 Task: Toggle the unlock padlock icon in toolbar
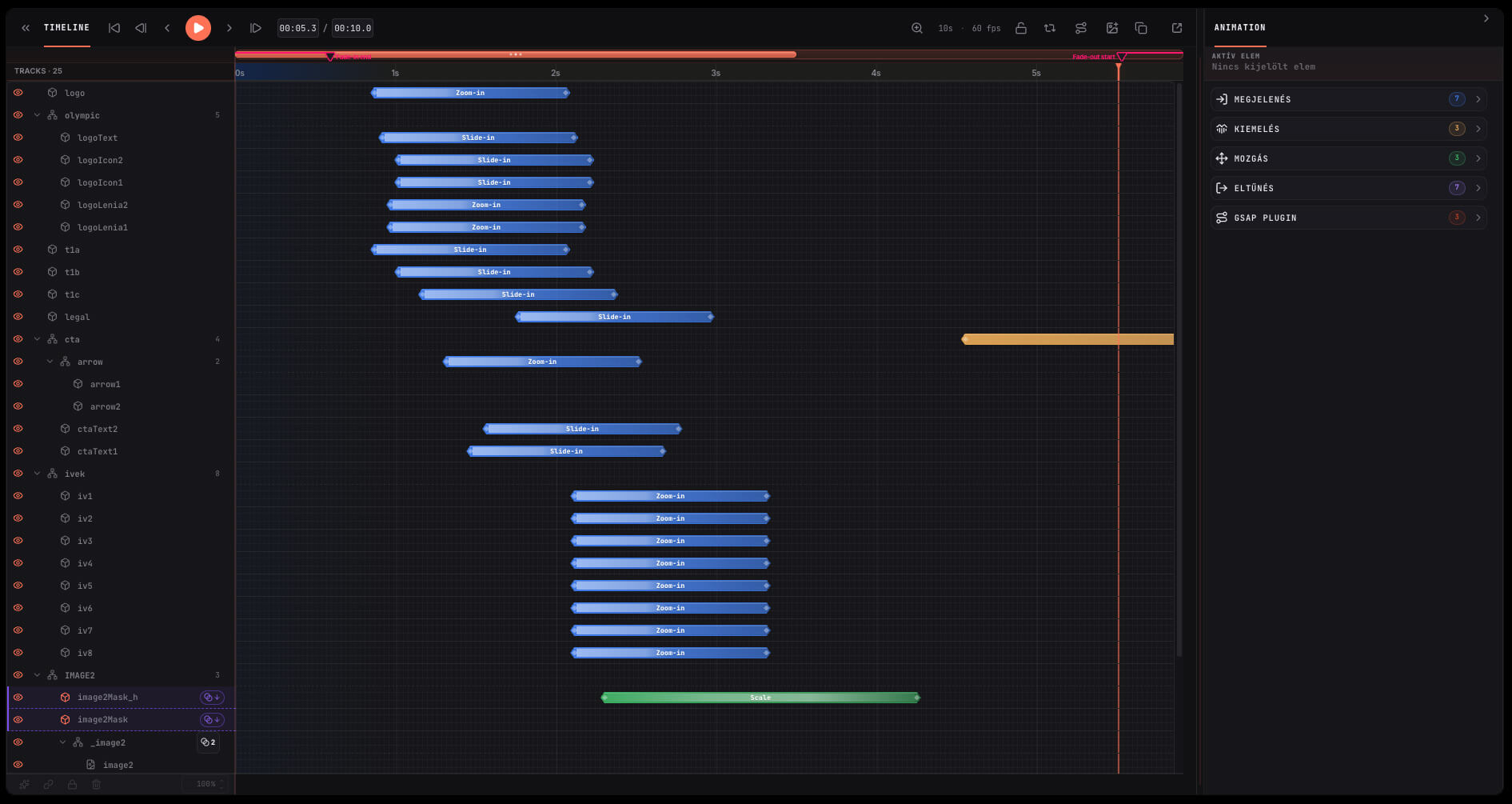pos(1021,28)
